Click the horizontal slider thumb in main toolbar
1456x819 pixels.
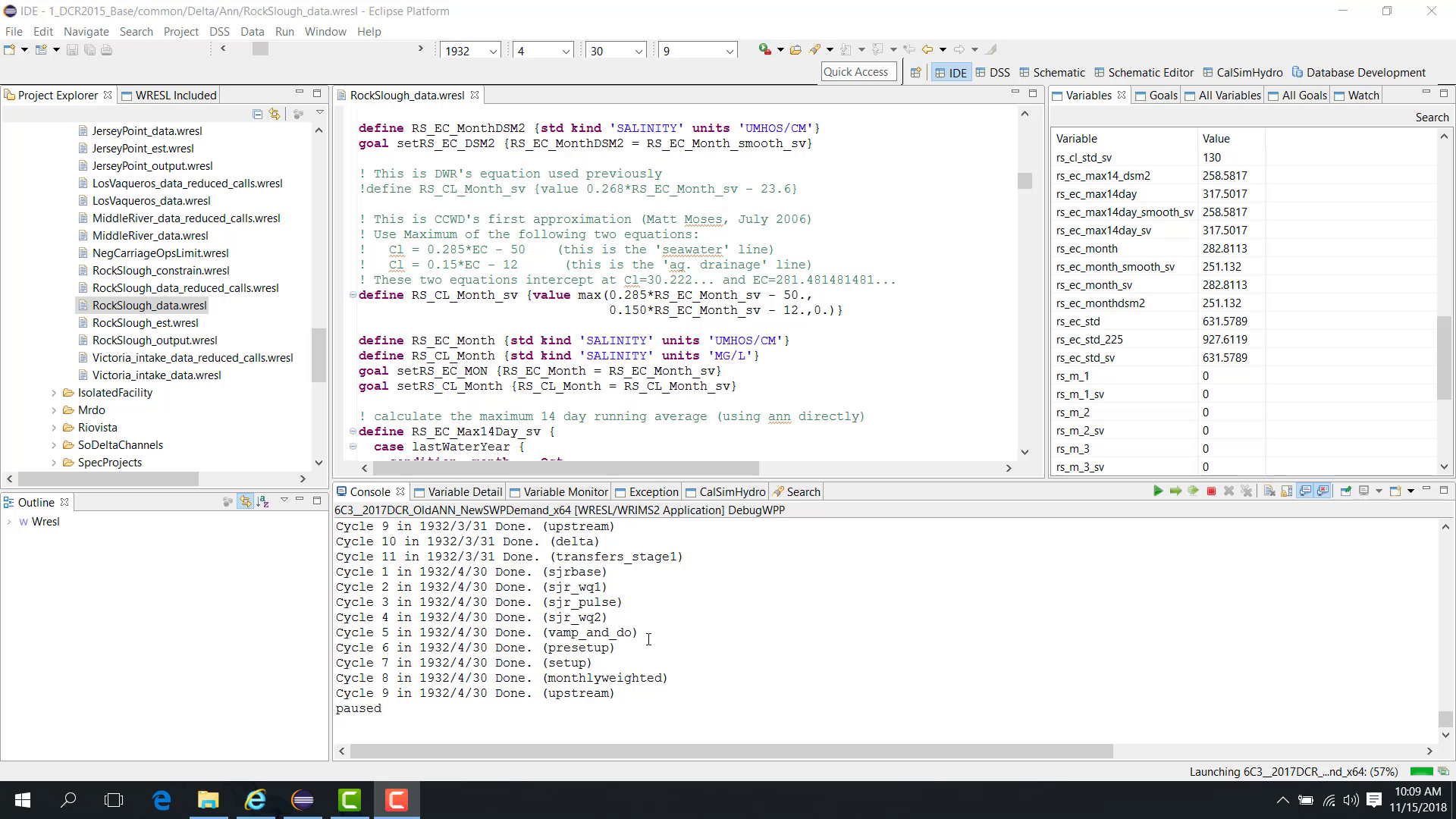pos(260,49)
